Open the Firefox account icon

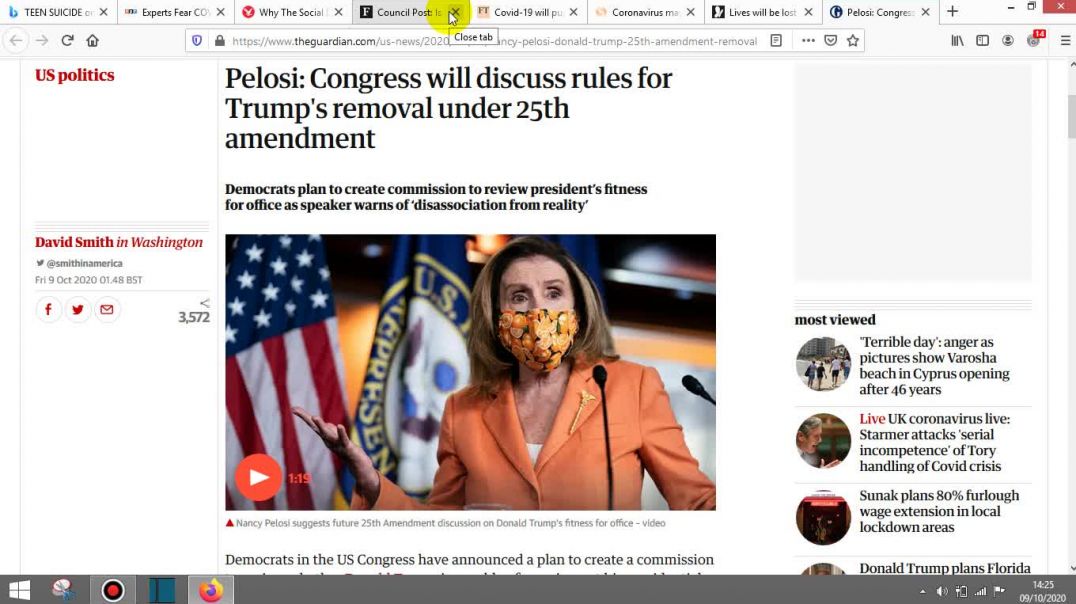click(x=1008, y=40)
